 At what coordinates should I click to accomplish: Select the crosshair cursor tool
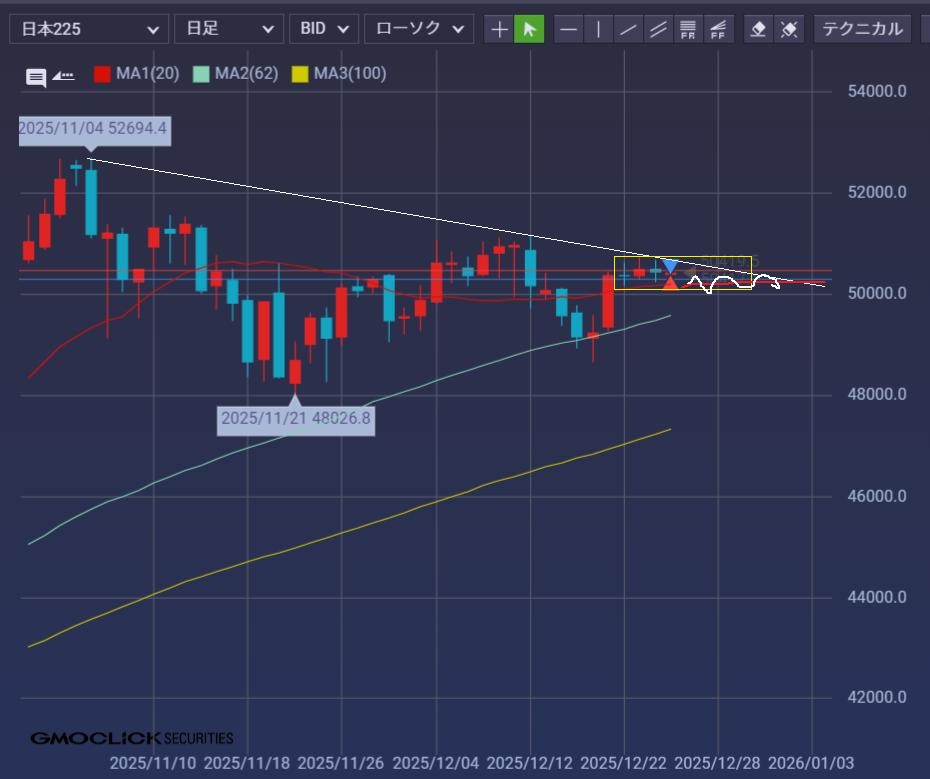499,29
